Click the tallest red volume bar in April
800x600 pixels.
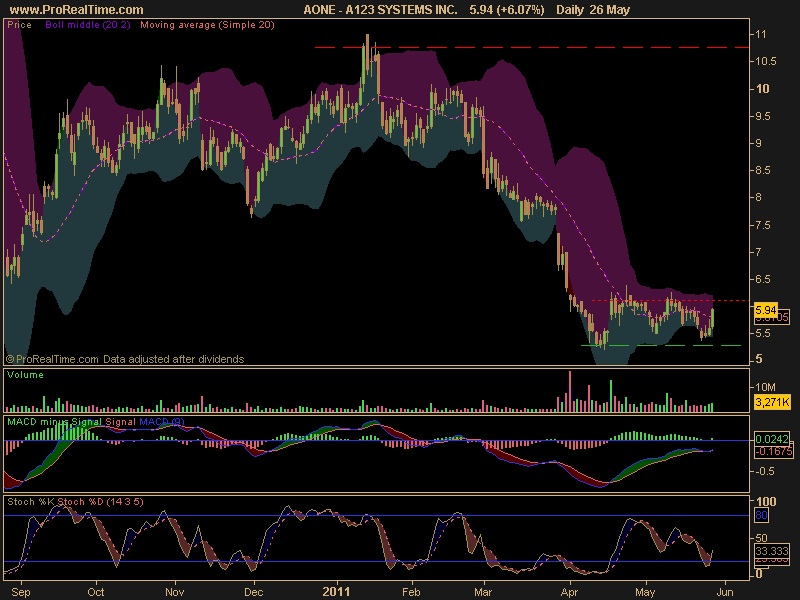click(570, 391)
